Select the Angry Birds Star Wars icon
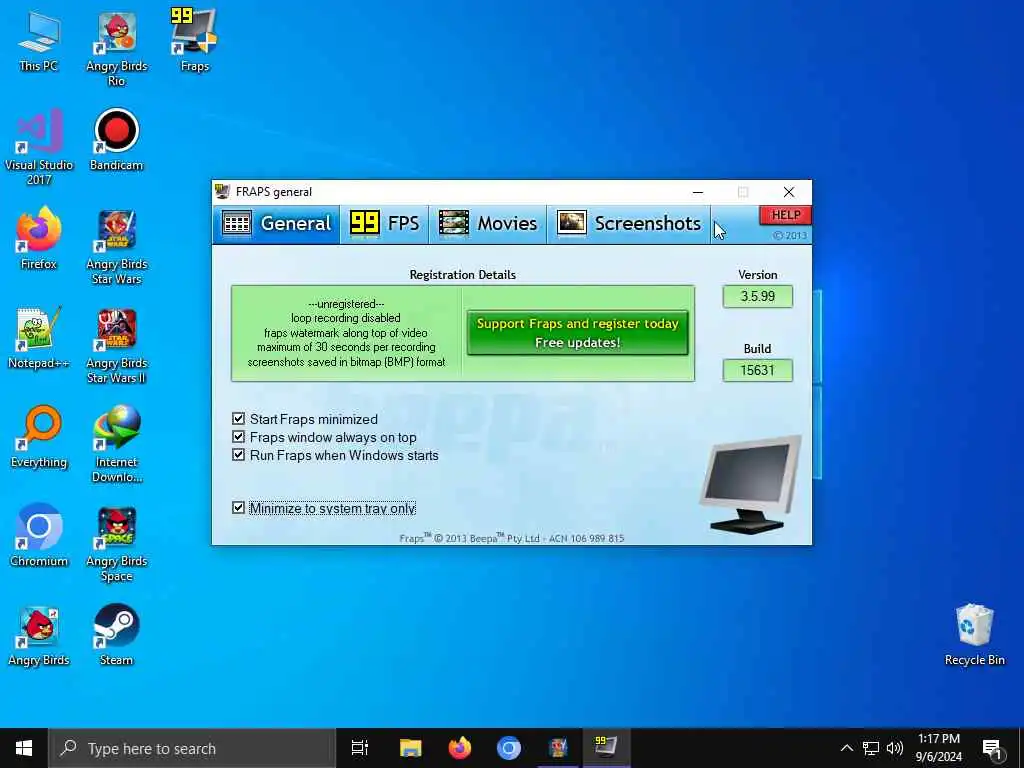Screen dimensions: 1024x768 click(x=116, y=246)
